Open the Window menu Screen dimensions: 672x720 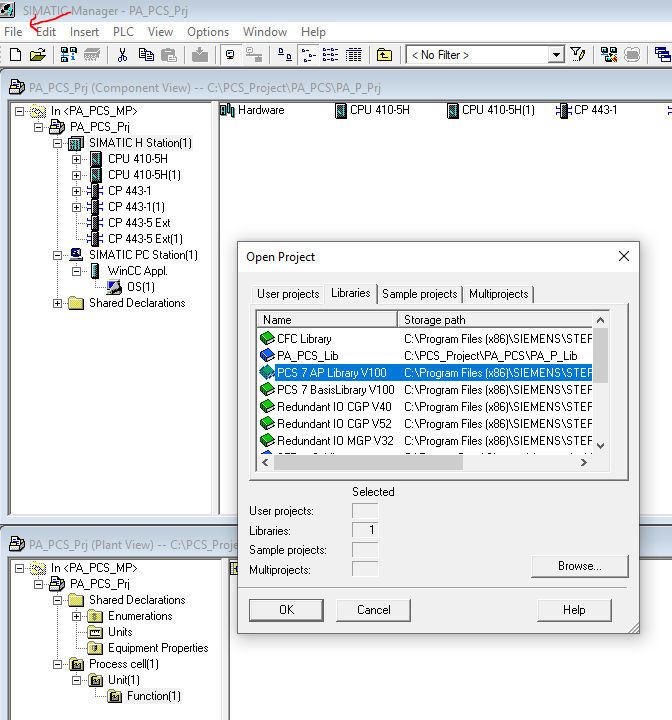coord(265,32)
